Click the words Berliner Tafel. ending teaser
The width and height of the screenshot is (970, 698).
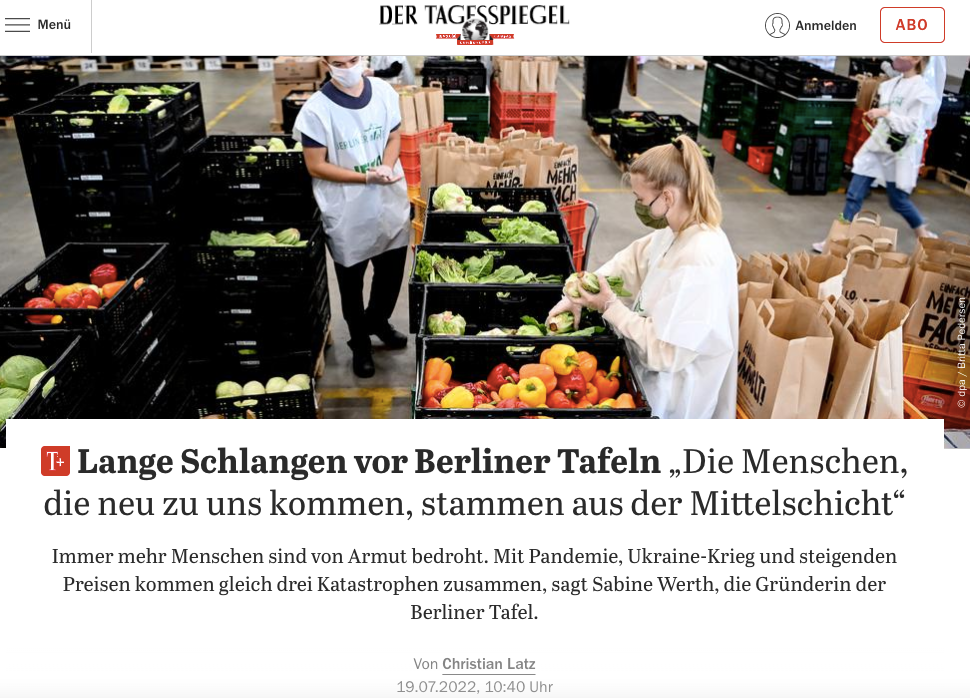[x=474, y=612]
